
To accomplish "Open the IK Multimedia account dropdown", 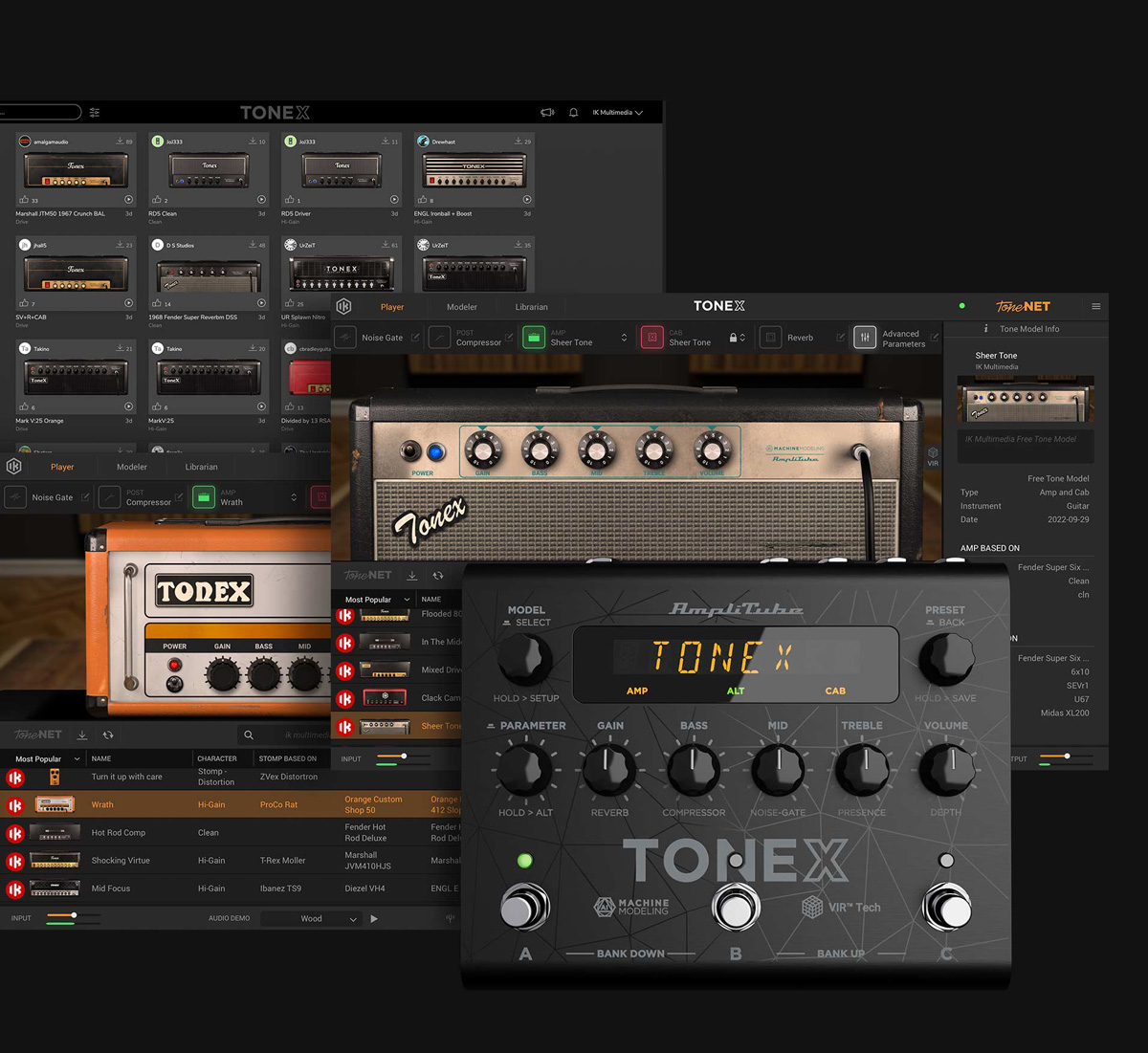I will click(617, 113).
